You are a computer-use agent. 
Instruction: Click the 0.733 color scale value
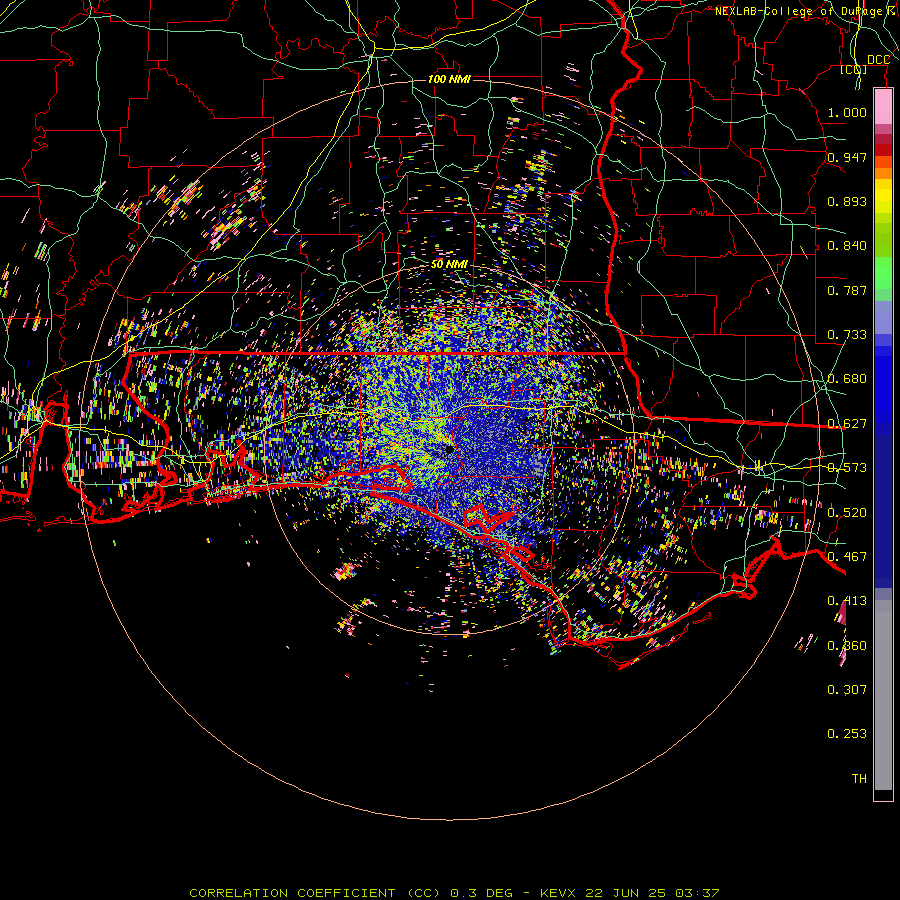point(847,335)
